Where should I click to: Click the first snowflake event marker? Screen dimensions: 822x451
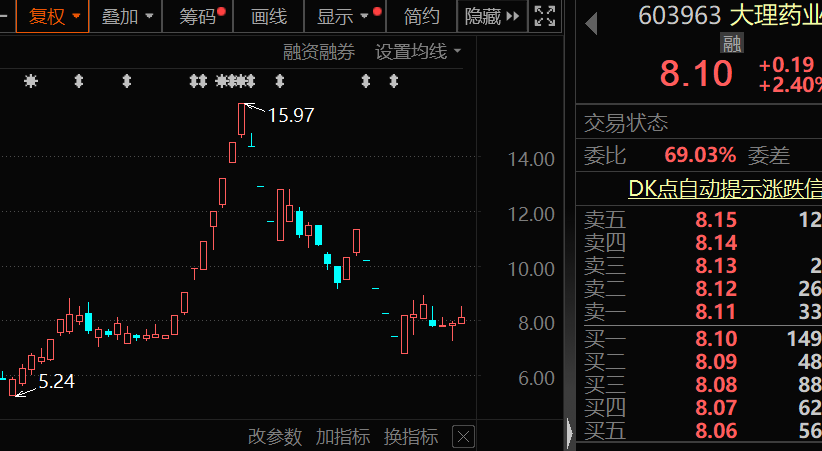(31, 81)
